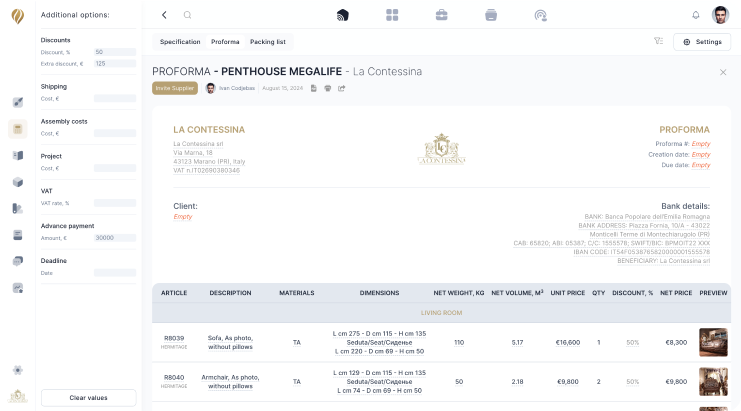Click the 50% discount in R8040 row
This screenshot has height=411, width=741.
[x=633, y=382]
